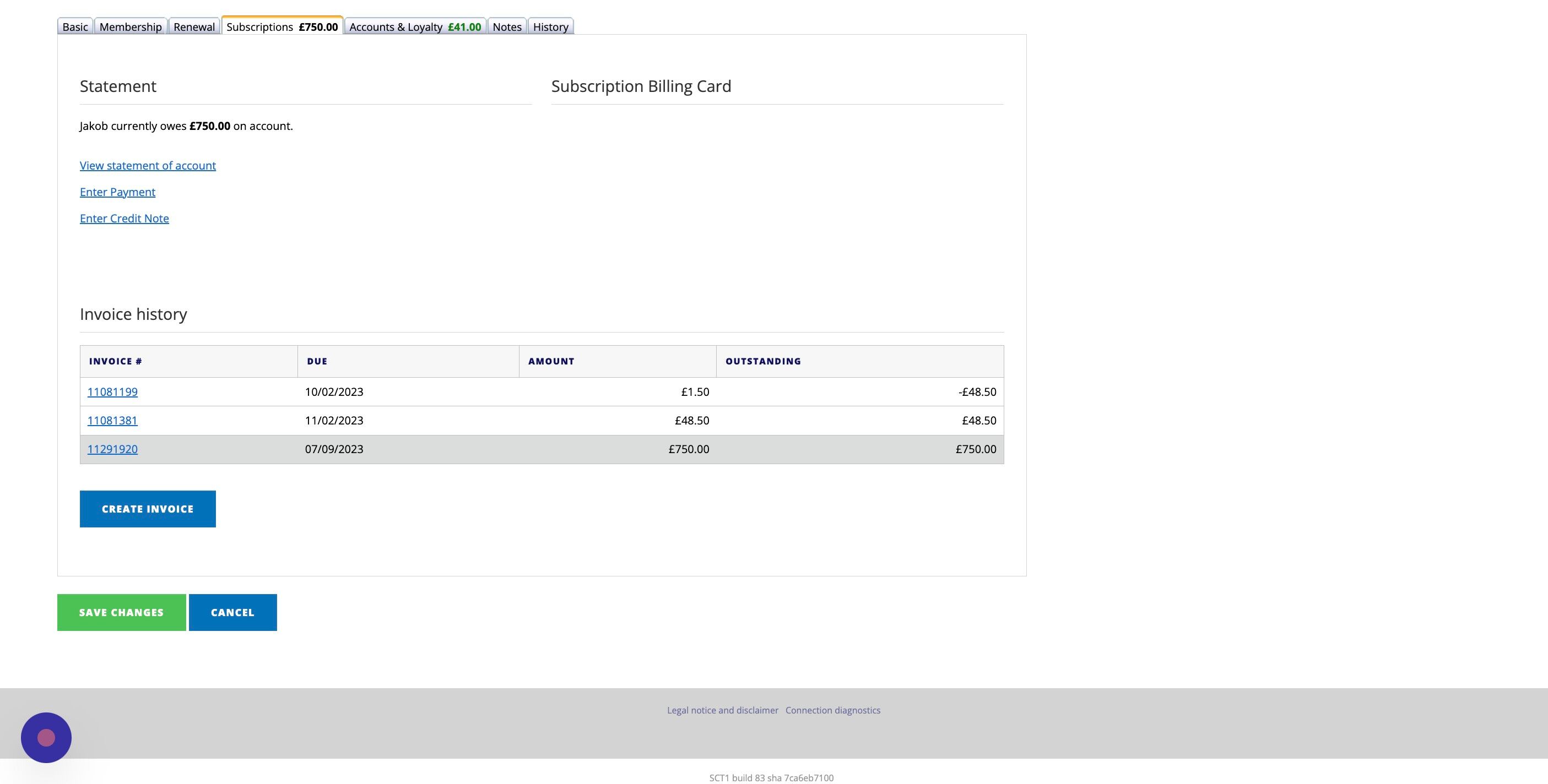Select the Accounts & Loyalty tab

pos(415,27)
